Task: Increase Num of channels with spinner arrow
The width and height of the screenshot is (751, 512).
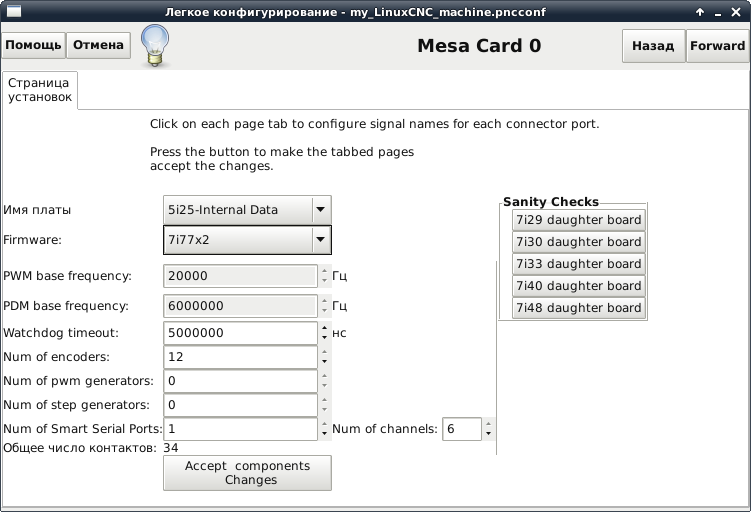Action: (488, 424)
